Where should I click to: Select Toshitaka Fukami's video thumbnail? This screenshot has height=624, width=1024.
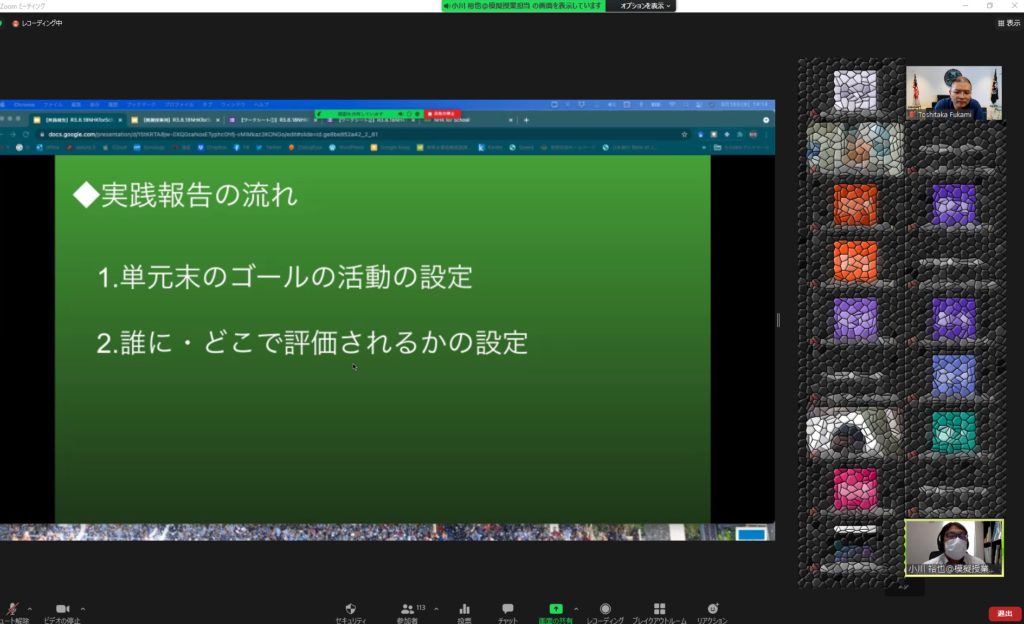point(953,93)
